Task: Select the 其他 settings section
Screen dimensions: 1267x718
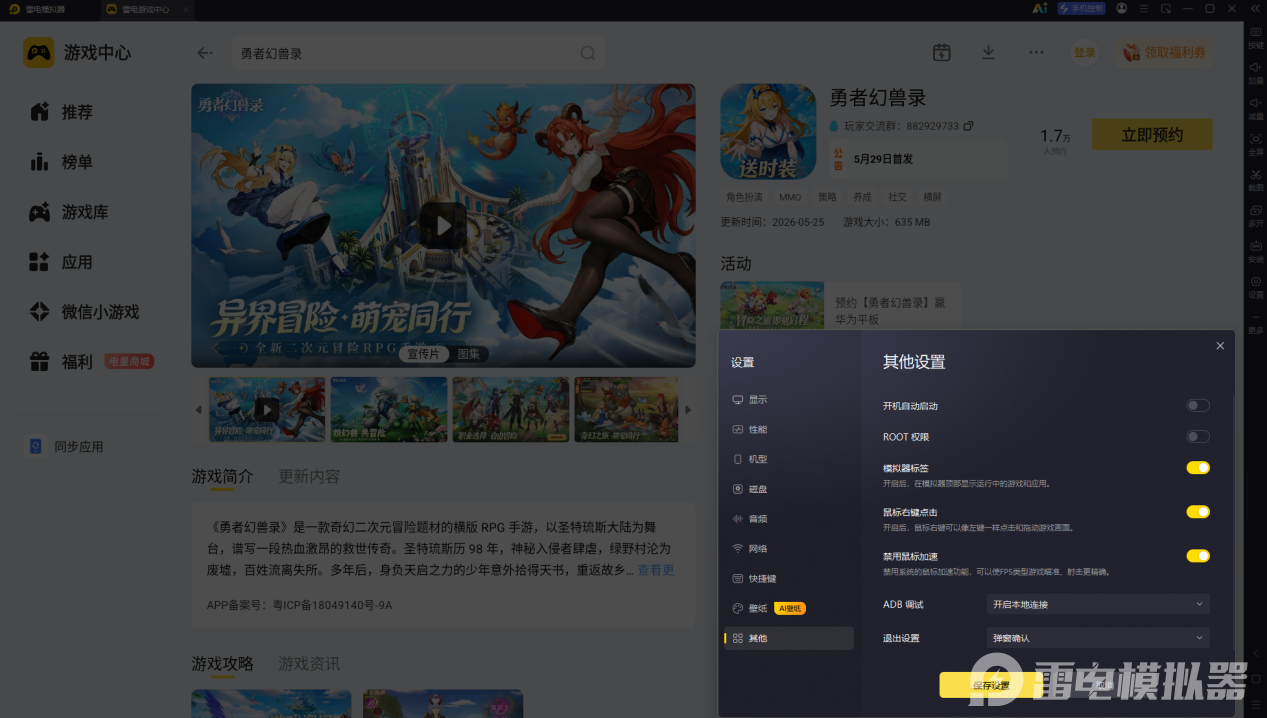Action: (788, 638)
